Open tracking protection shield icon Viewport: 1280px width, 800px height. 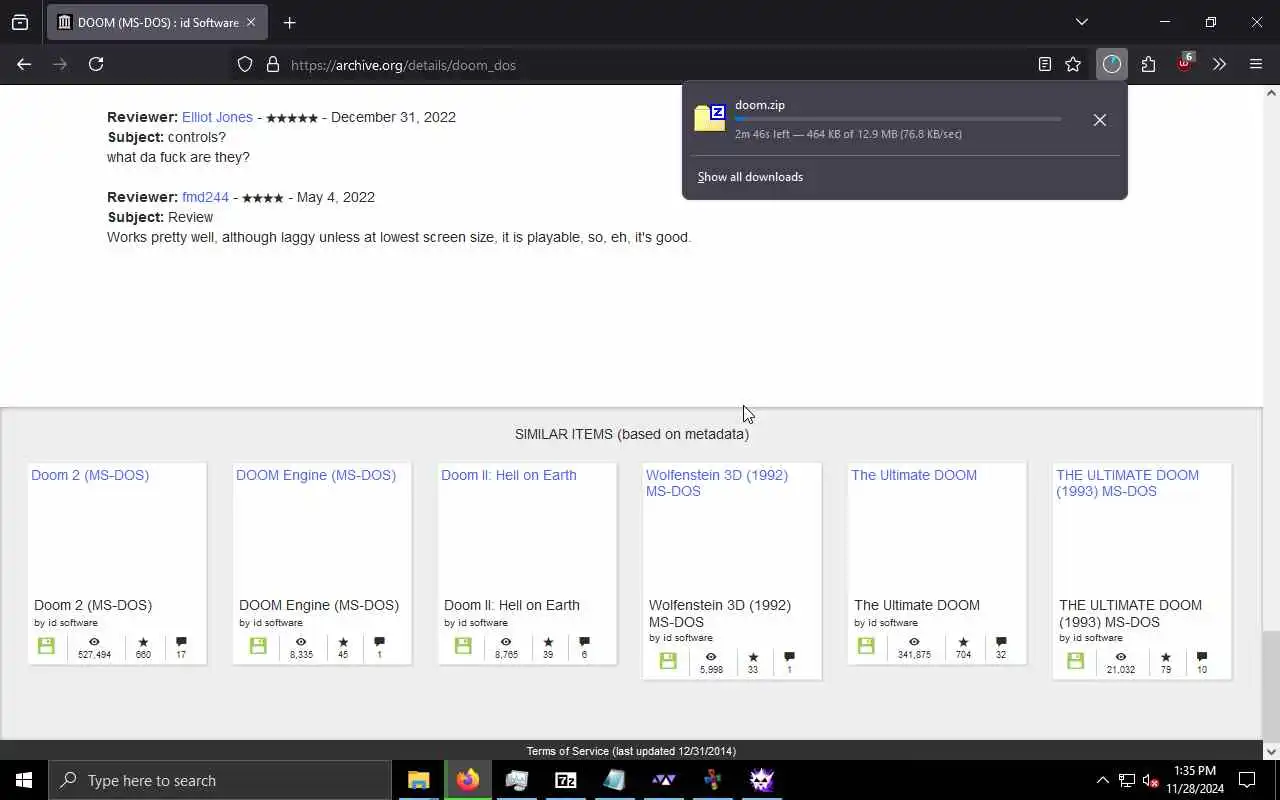click(245, 65)
